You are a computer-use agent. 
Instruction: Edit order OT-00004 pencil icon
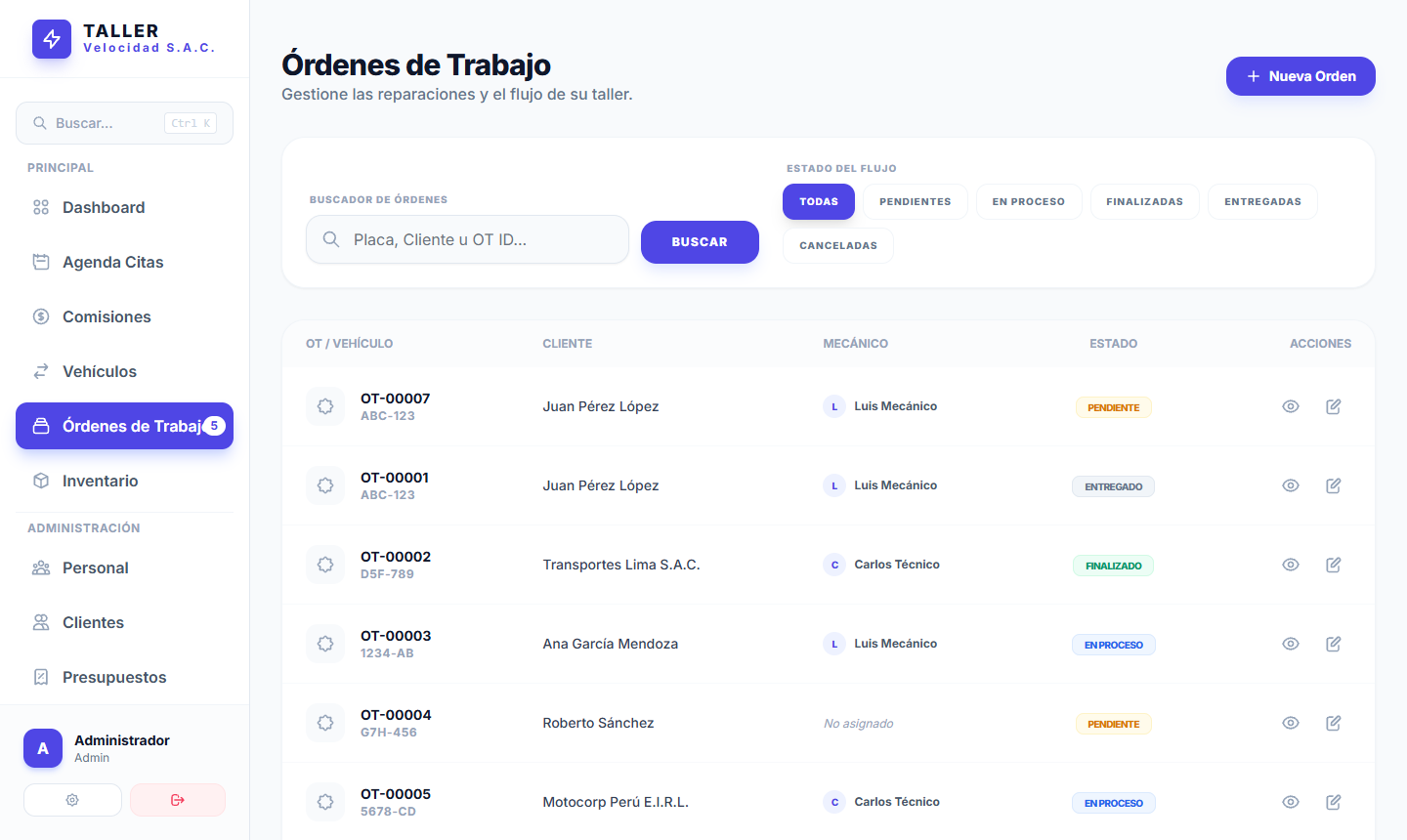(1334, 723)
